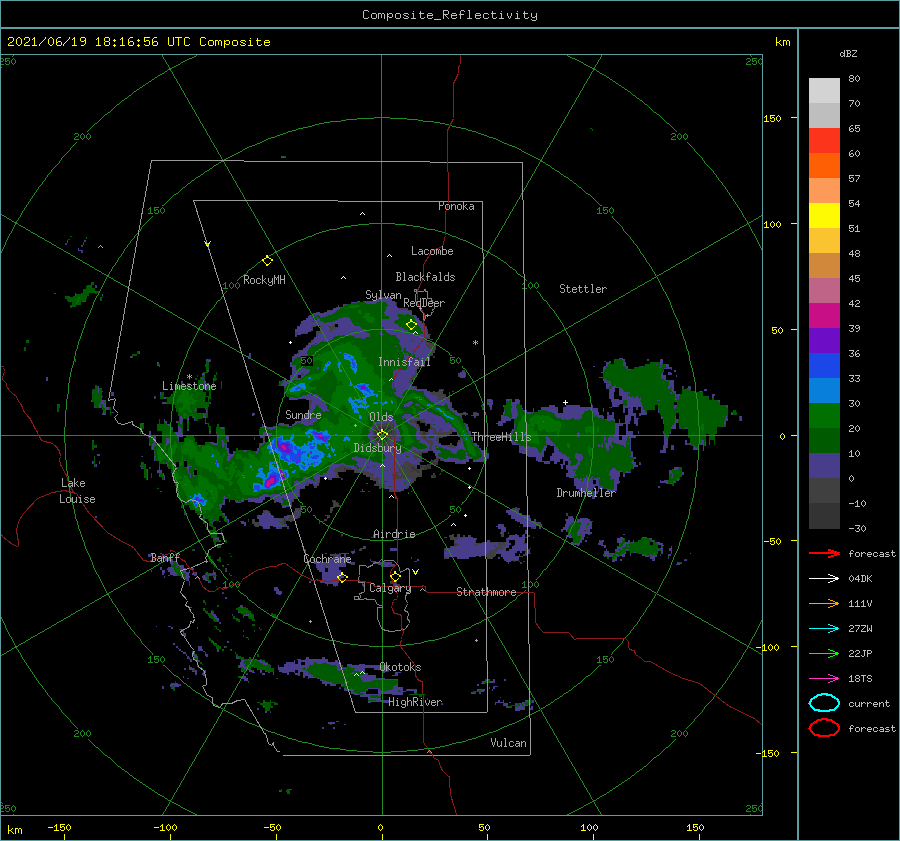900x841 pixels.
Task: Click the Didsbury label
Action: click(378, 448)
